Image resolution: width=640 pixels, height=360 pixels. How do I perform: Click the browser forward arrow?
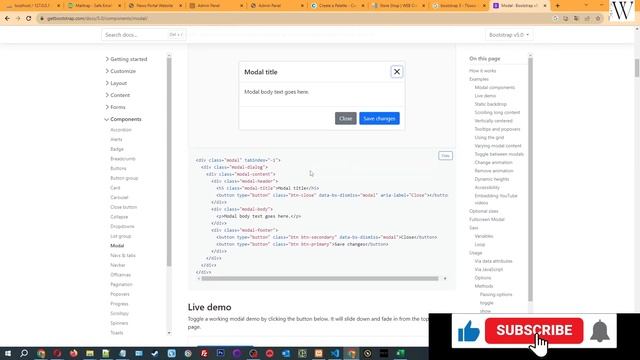(x=18, y=18)
